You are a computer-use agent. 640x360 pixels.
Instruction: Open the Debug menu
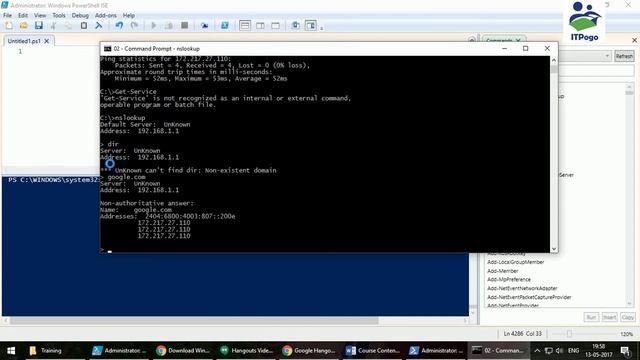click(80, 15)
